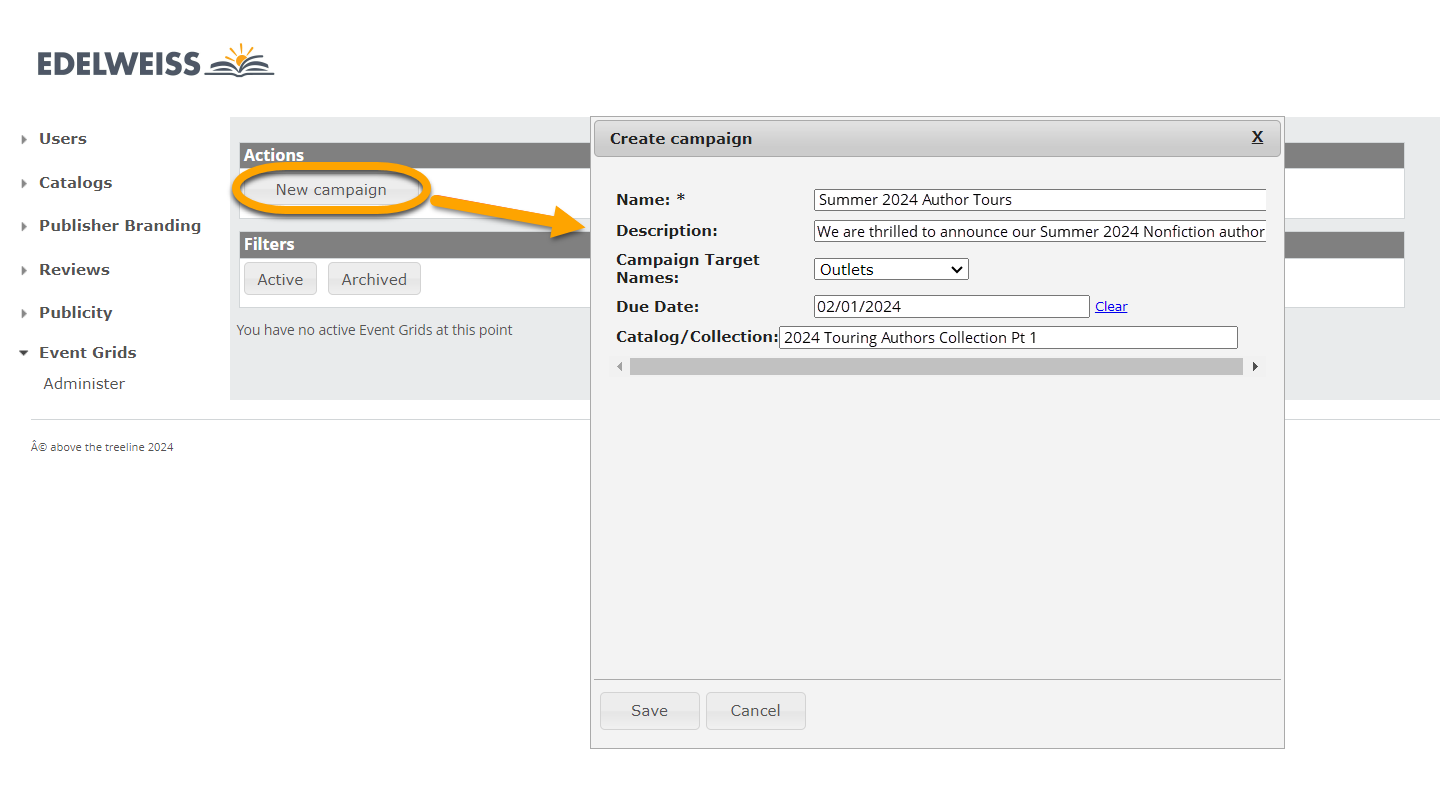Open Publisher Branding in sidebar
Screen dimensions: 1440x792
click(120, 226)
